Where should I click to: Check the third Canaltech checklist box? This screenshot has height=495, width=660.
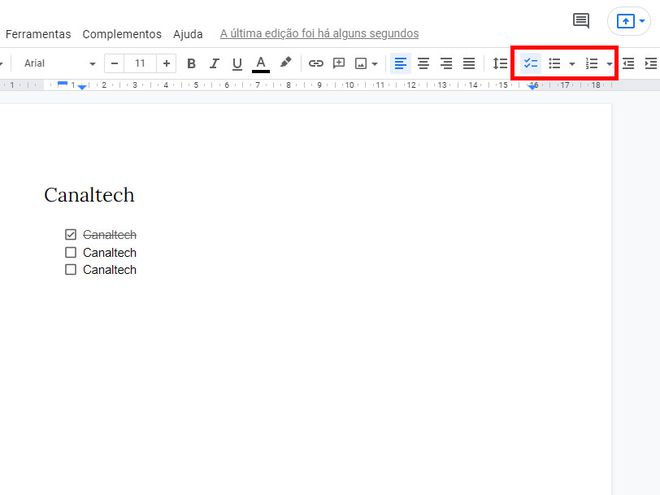coord(71,269)
